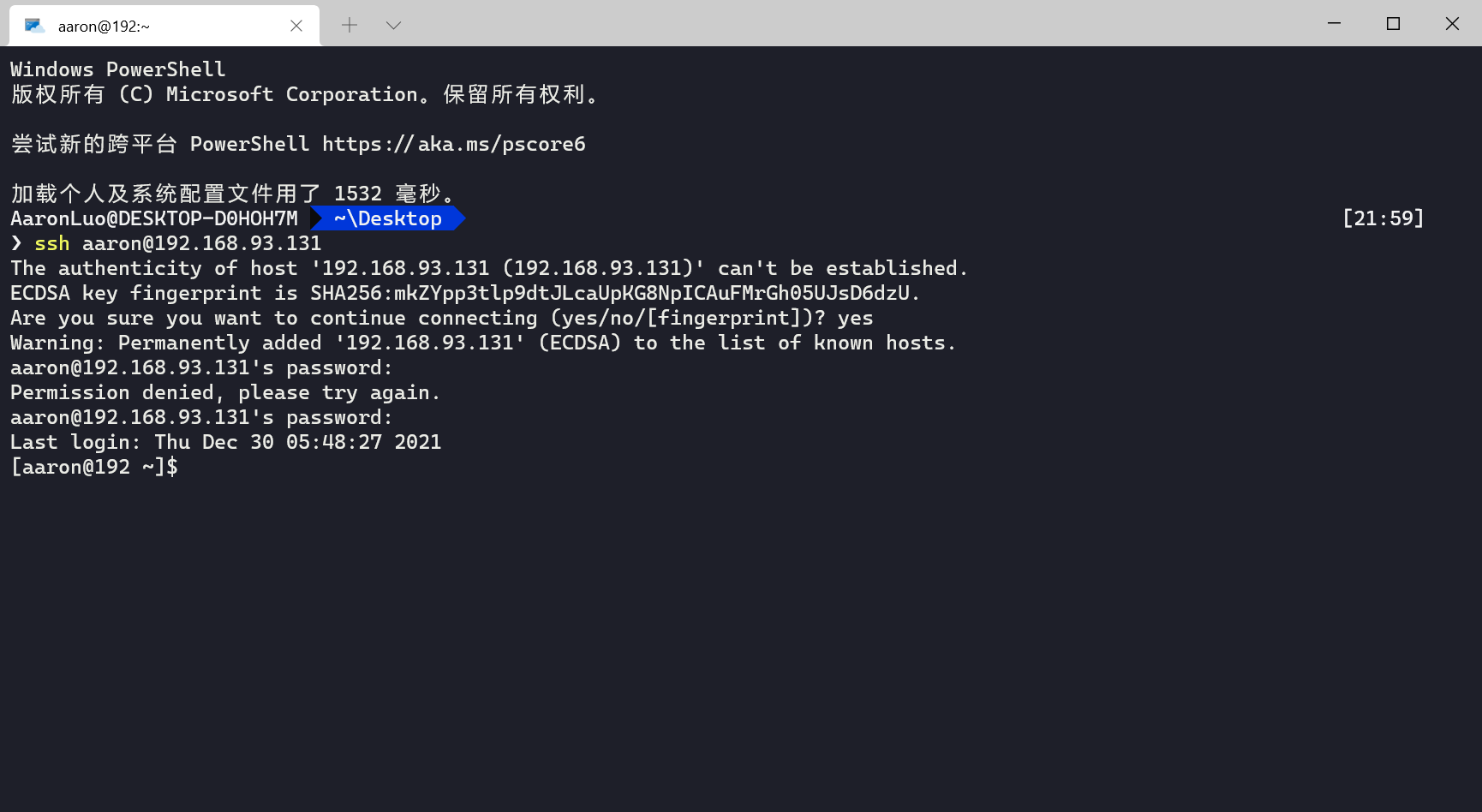1482x812 pixels.
Task: Click the yellow ssh command word
Action: click(51, 243)
